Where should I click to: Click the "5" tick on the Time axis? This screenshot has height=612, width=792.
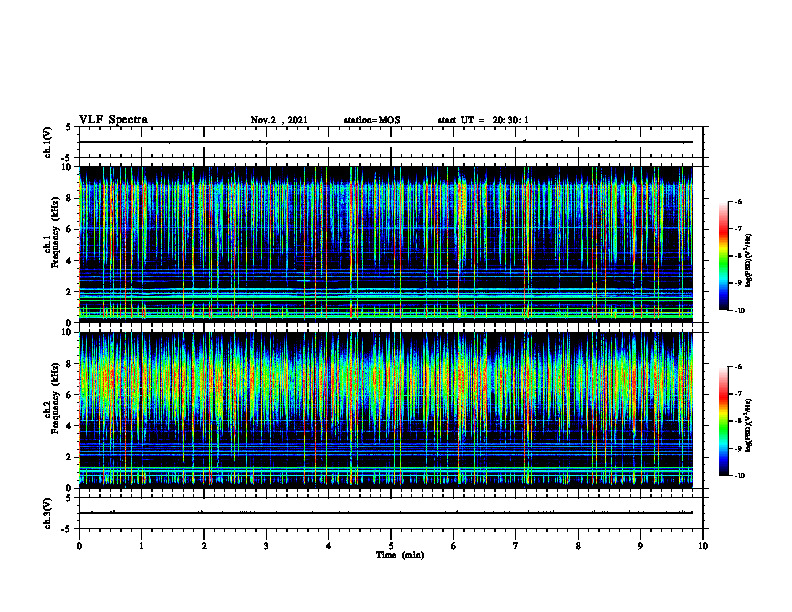391,546
